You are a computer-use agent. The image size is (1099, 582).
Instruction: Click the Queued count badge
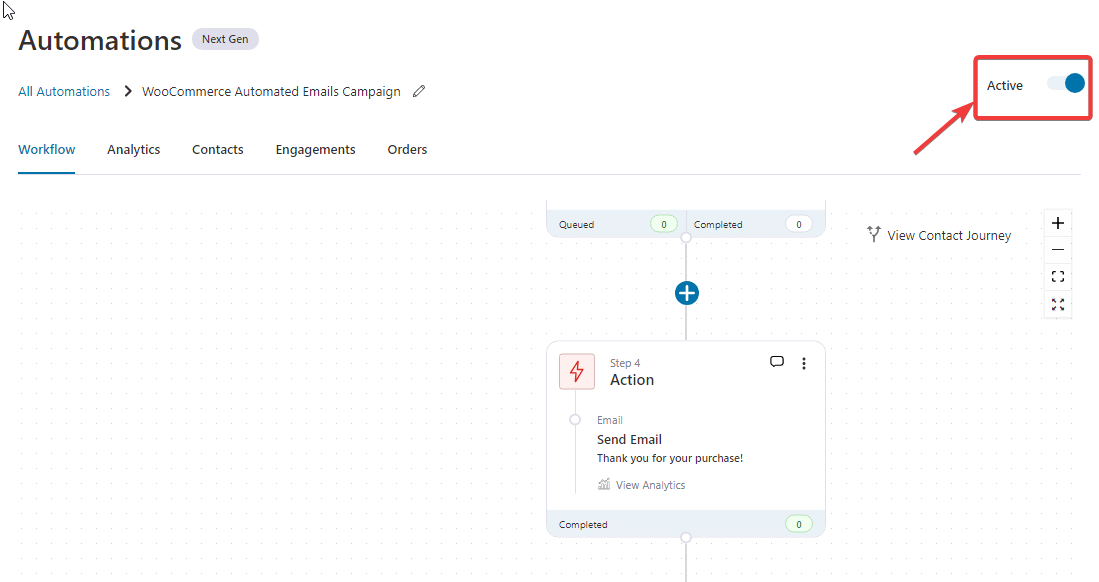(663, 224)
